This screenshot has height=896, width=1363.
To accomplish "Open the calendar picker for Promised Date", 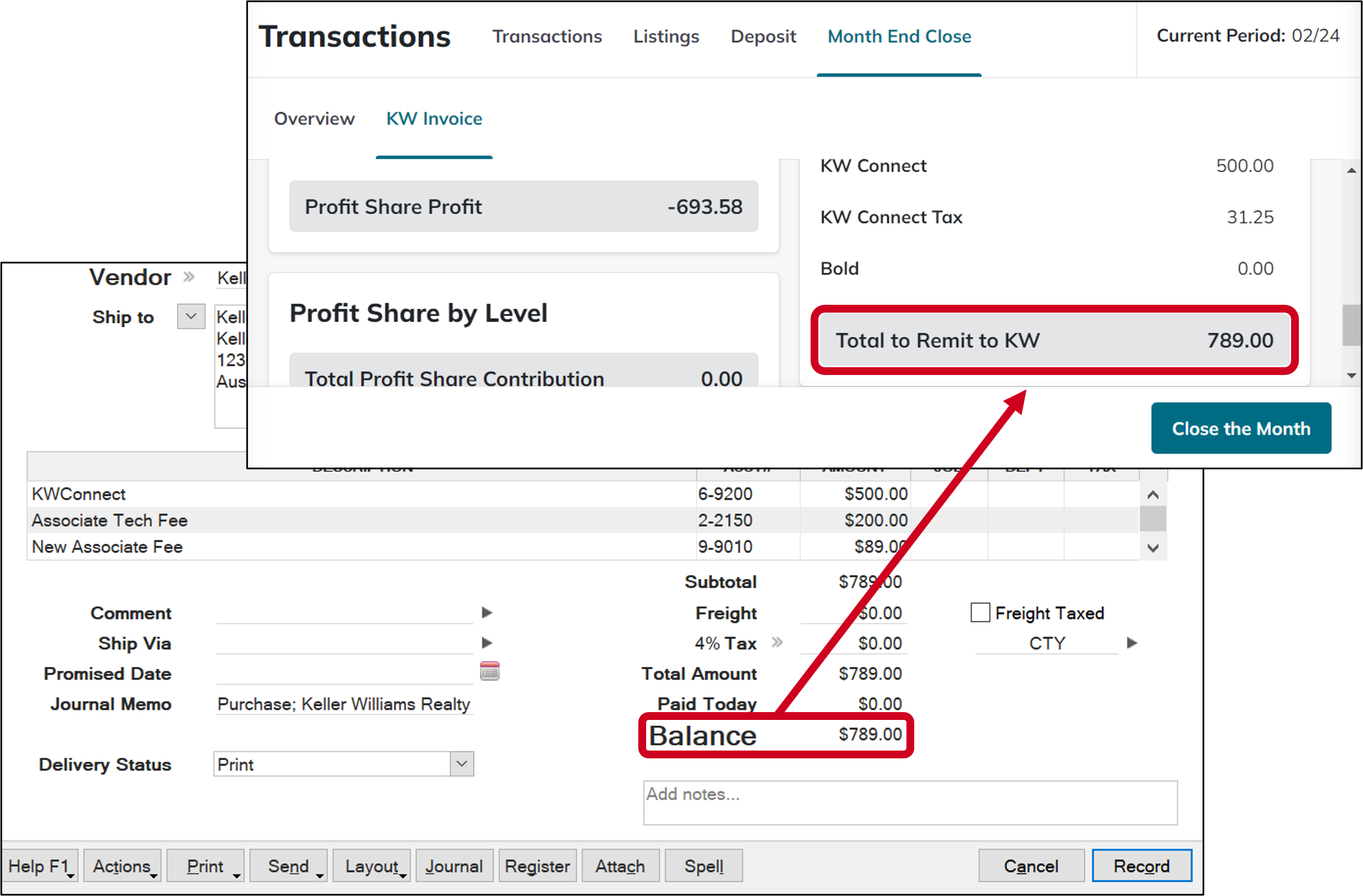I will point(489,670).
